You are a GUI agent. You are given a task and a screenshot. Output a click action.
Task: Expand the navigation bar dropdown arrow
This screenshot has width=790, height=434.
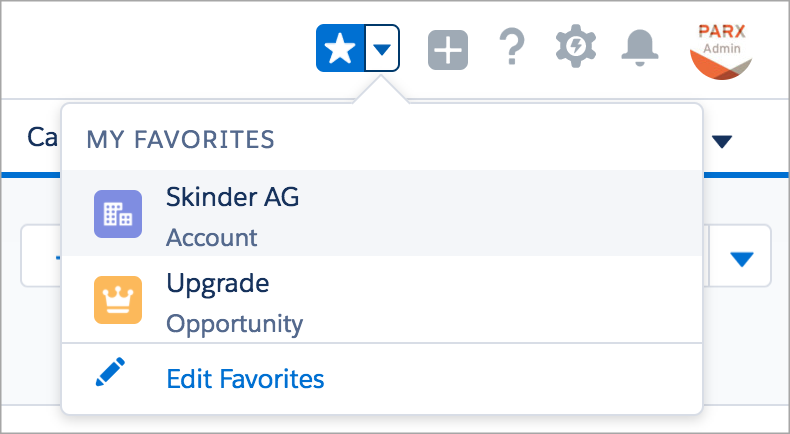pyautogui.click(x=722, y=141)
